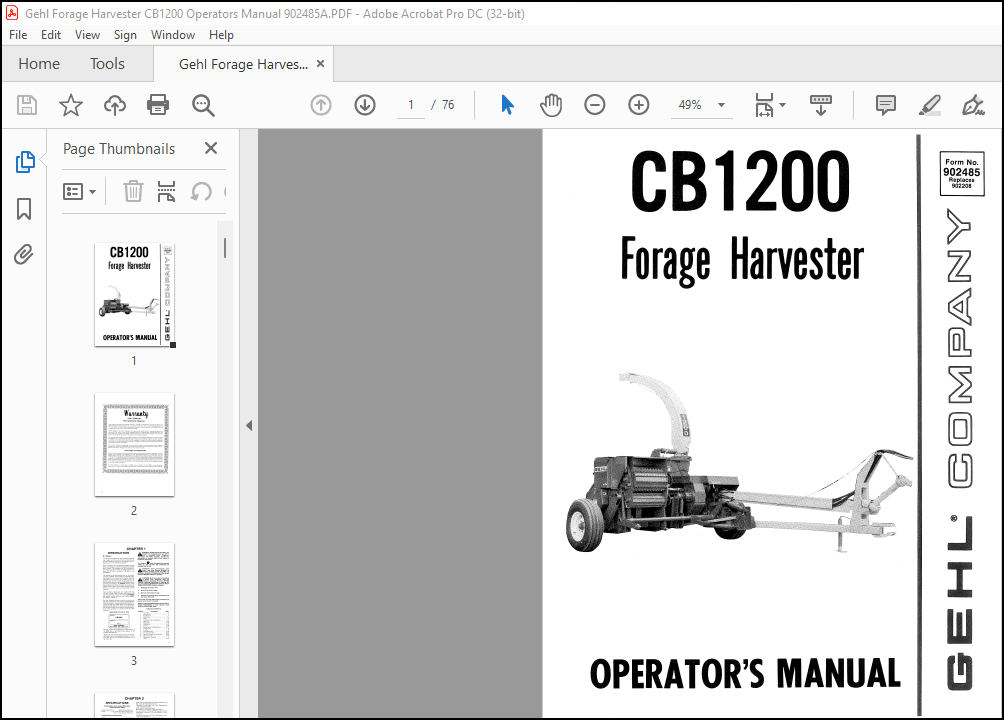
Task: Click the cloud upload share icon
Action: click(115, 105)
